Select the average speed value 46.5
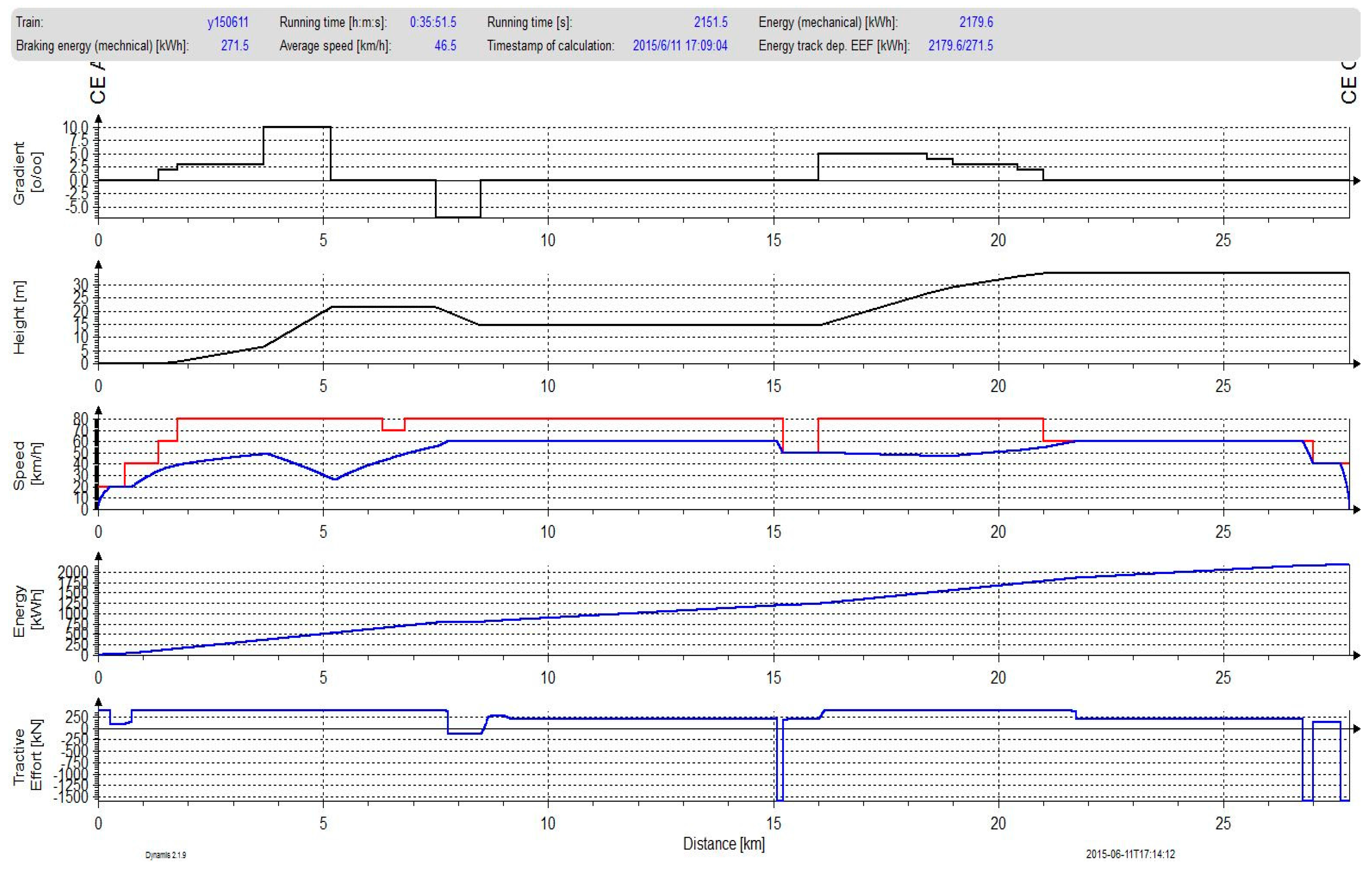 [445, 46]
